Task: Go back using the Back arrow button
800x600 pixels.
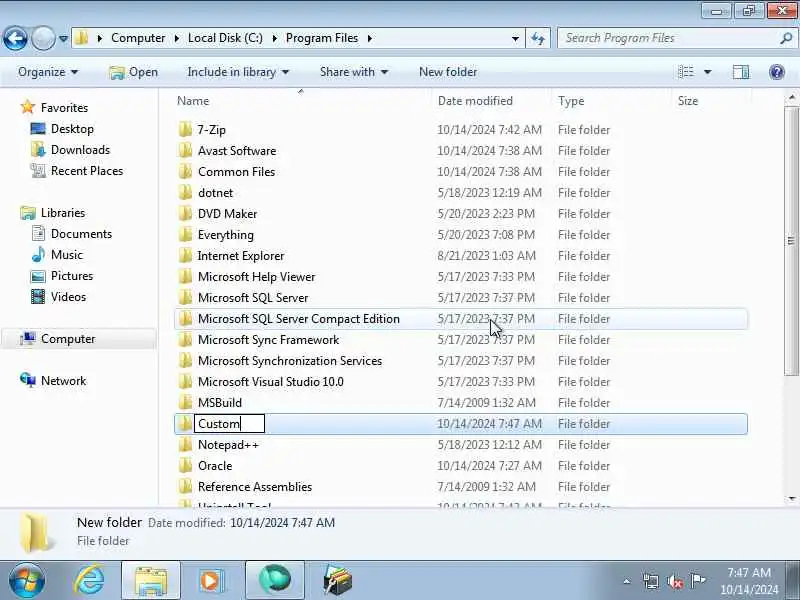Action: (x=15, y=38)
